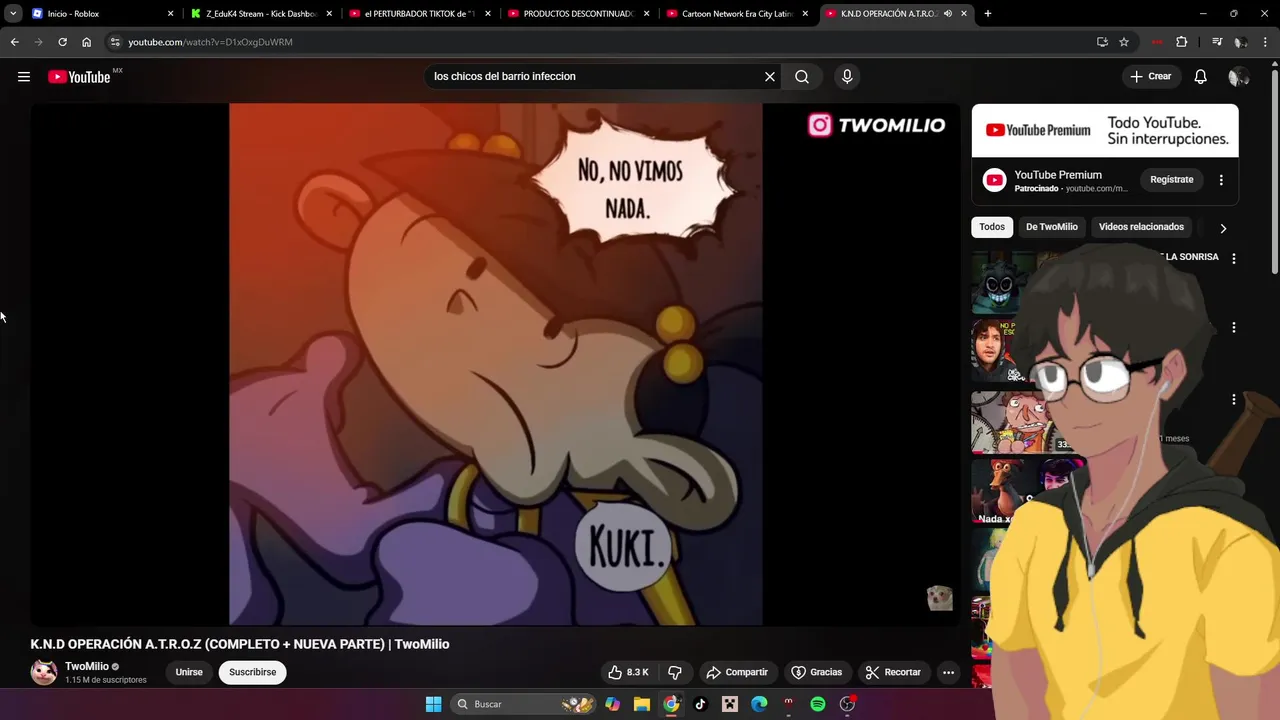1280x720 pixels.
Task: Open the TwoMilio channel name link
Action: (87, 666)
